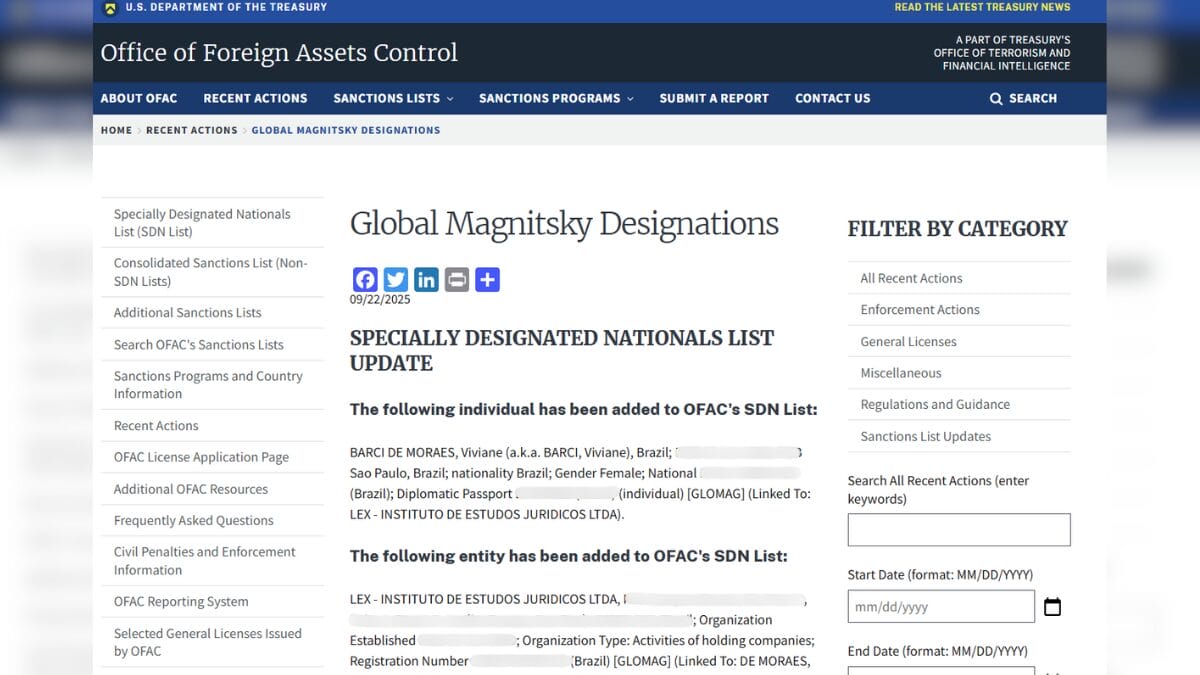This screenshot has height=675, width=1200.
Task: Click the Twitter share icon
Action: click(396, 280)
